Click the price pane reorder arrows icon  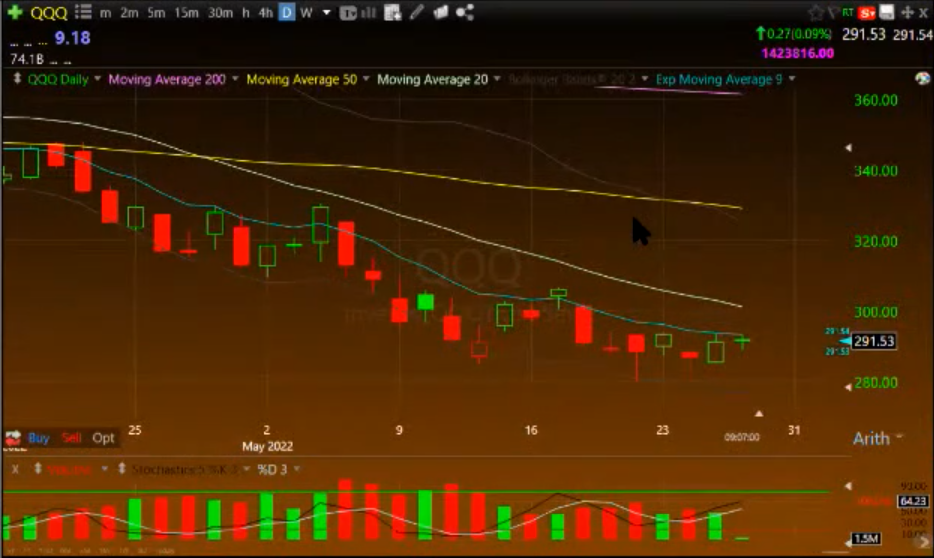(x=17, y=79)
